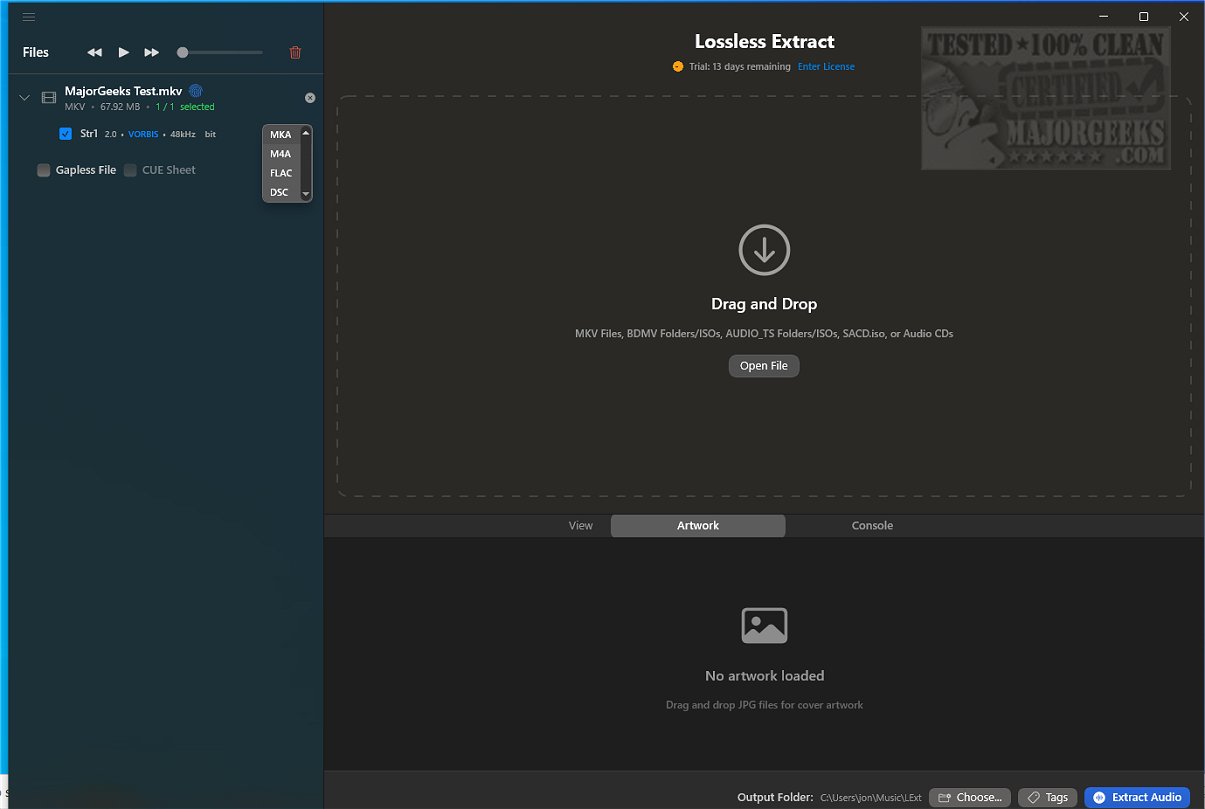The height and width of the screenshot is (809, 1205).
Task: Select M4A output format in list
Action: coord(281,154)
